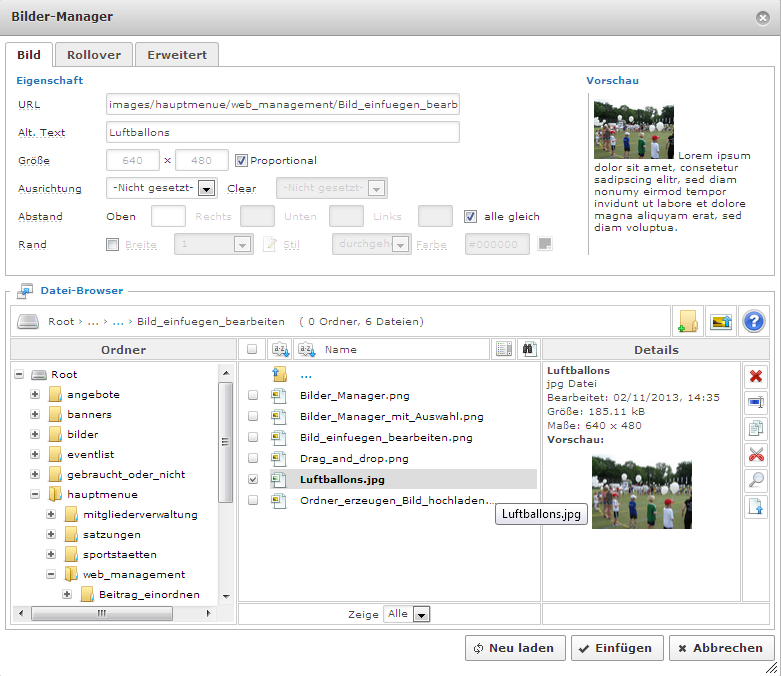This screenshot has width=781, height=676.
Task: Click the Drag_and_drop.png file icon
Action: (278, 458)
